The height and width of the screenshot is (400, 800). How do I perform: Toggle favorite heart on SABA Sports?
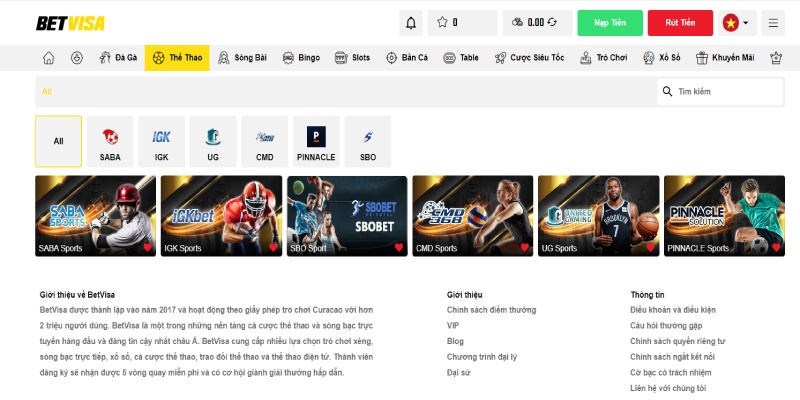coord(147,247)
